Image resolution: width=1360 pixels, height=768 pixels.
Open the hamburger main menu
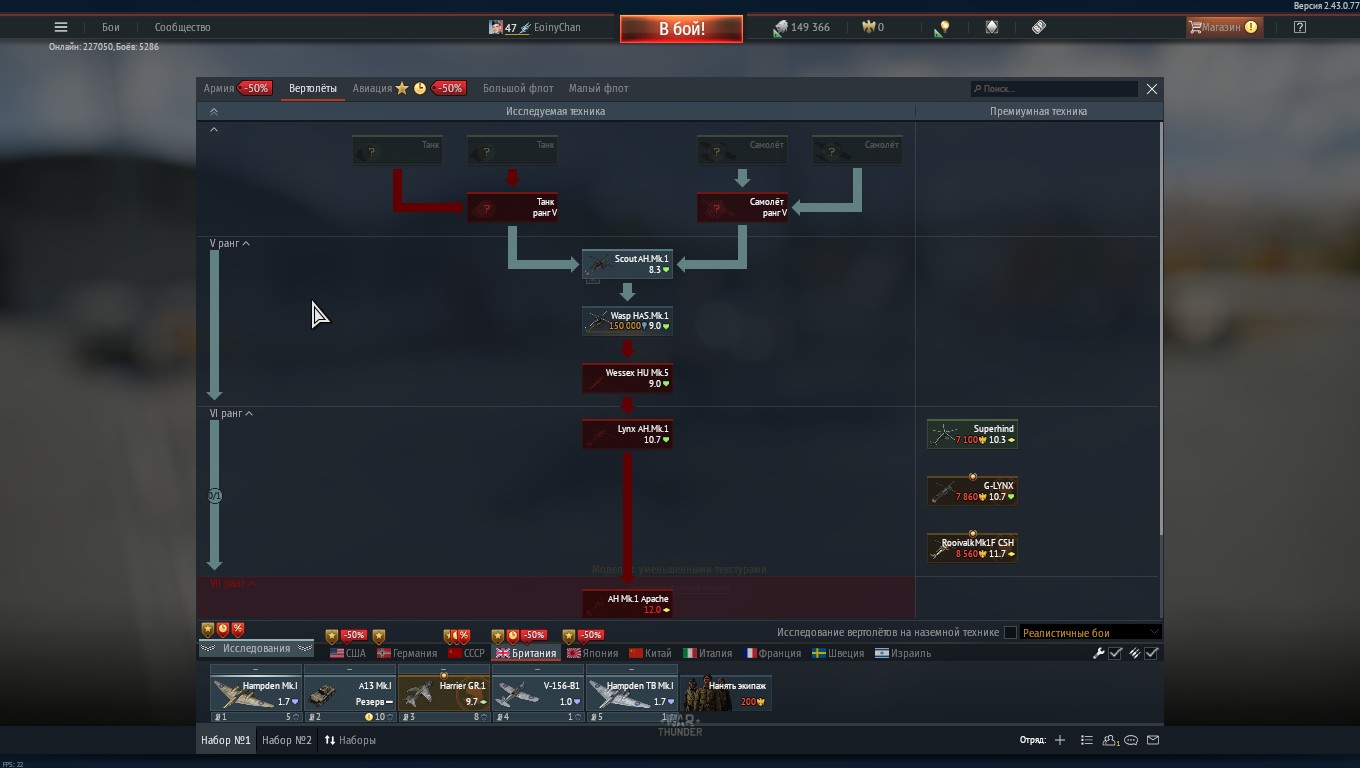click(61, 27)
